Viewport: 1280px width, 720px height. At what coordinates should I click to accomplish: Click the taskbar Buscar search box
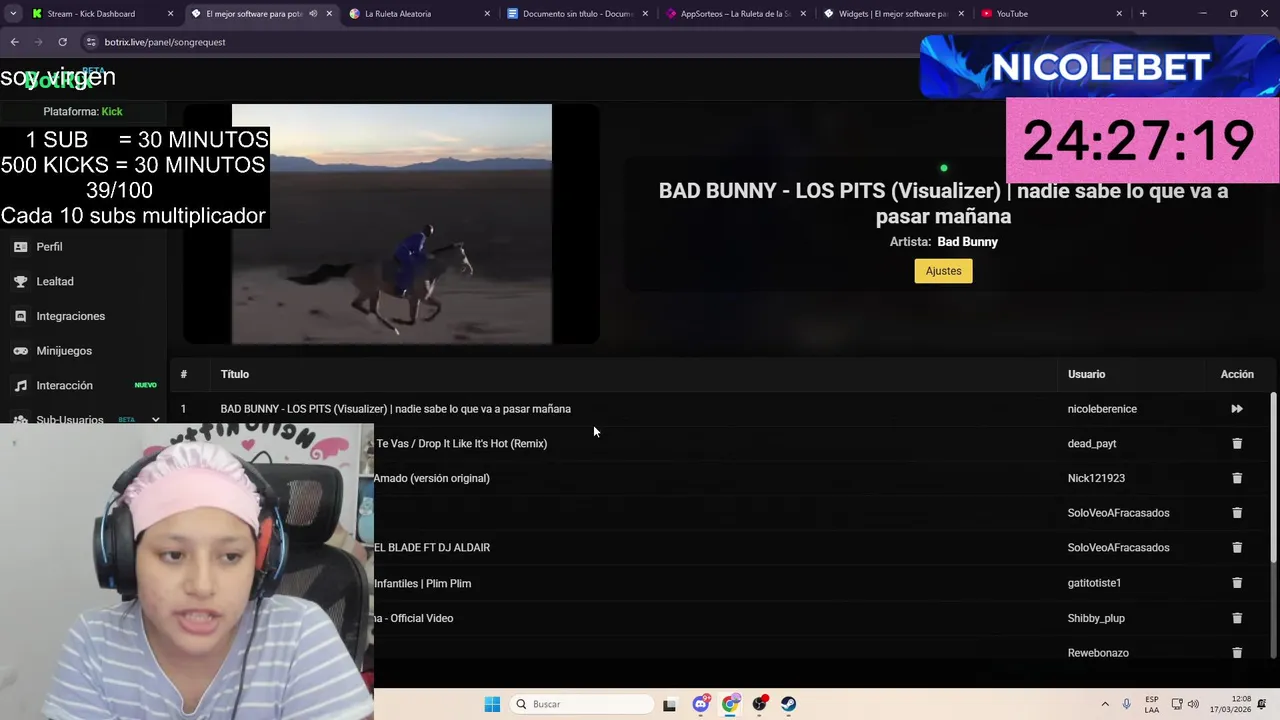tap(582, 704)
